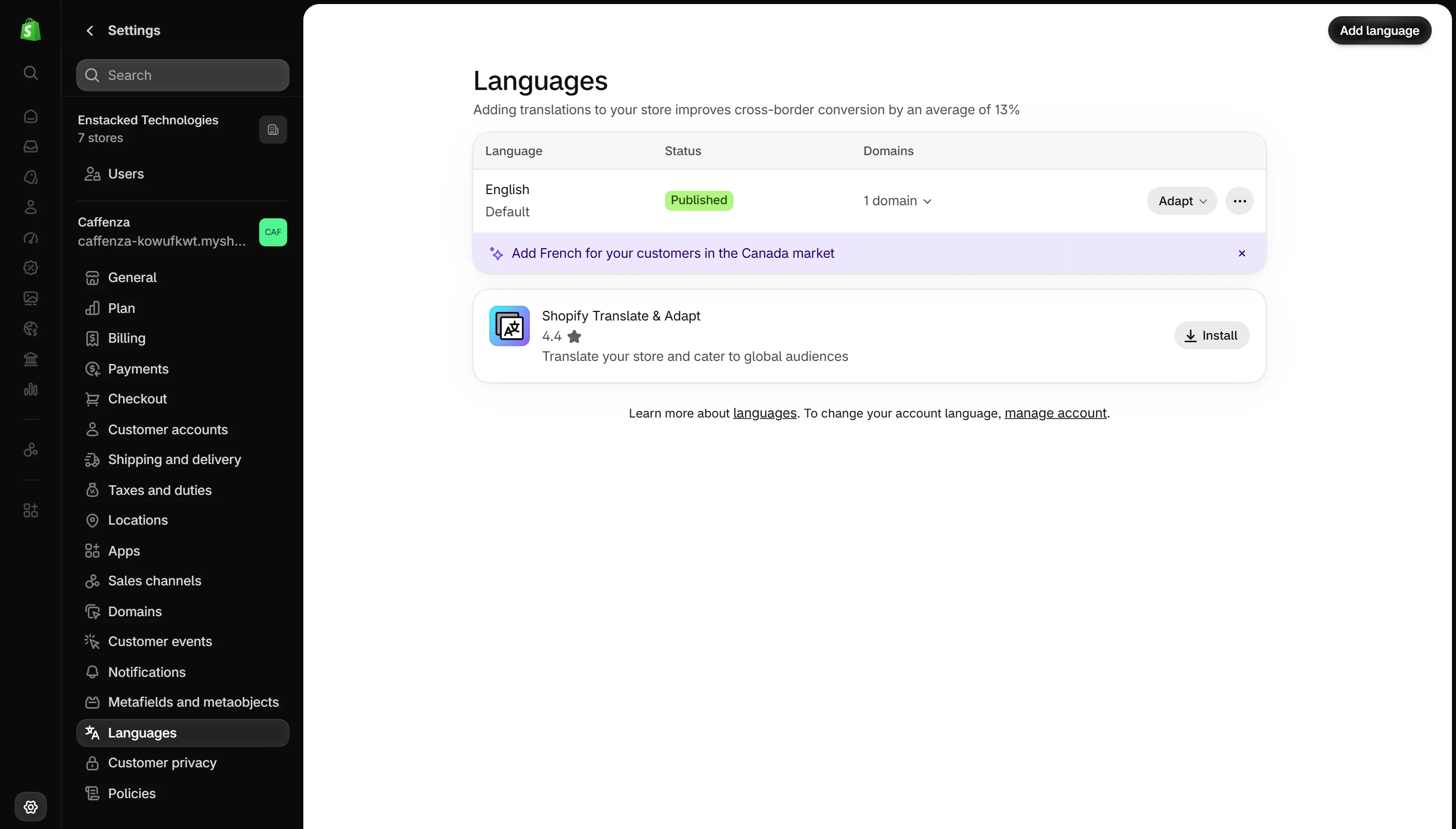The width and height of the screenshot is (1456, 829).
Task: Open Metafields and metaobjects settings
Action: pyautogui.click(x=183, y=702)
